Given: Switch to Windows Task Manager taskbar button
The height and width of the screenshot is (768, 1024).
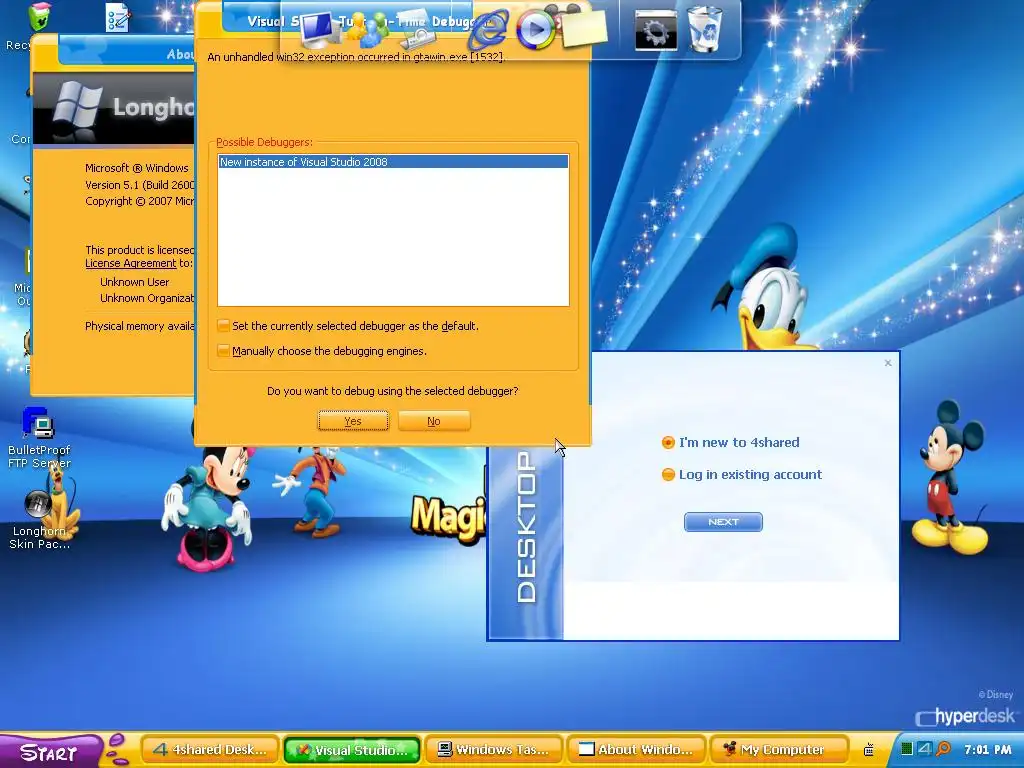Looking at the screenshot, I should 494,750.
